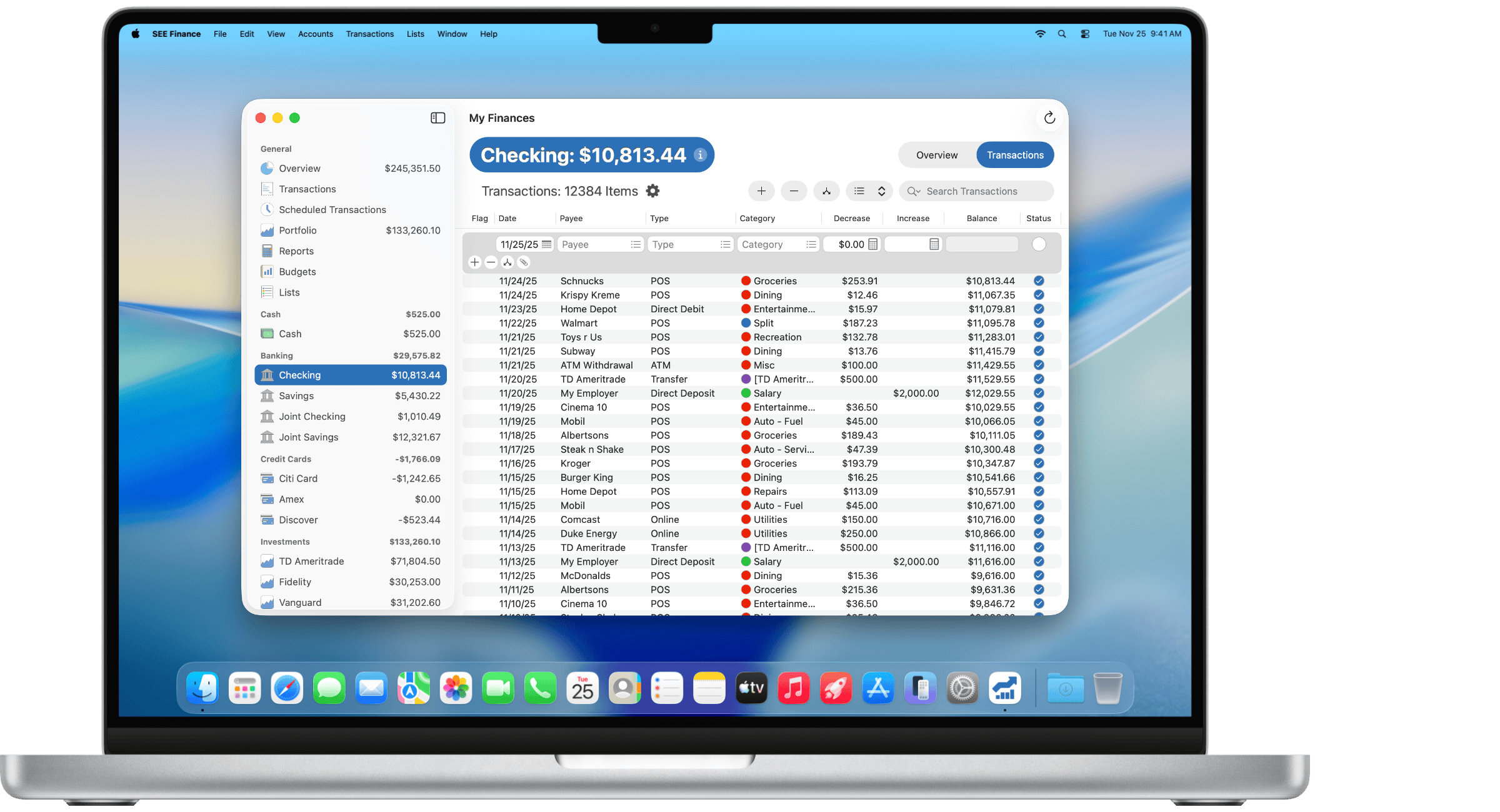Click the toolbar add transaction plus button
Screen dimensions: 1500x812
pos(761,191)
